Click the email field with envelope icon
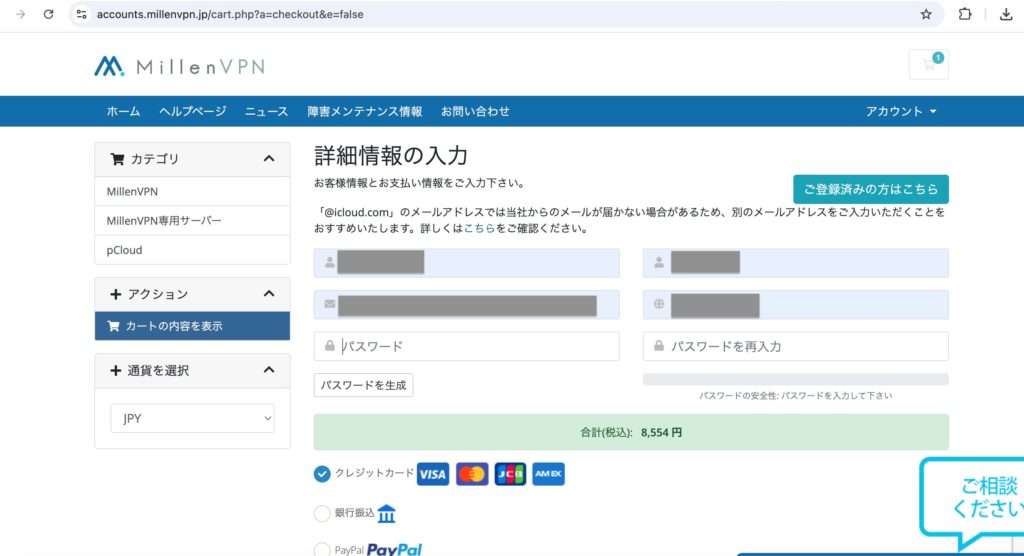This screenshot has width=1024, height=556. click(466, 304)
